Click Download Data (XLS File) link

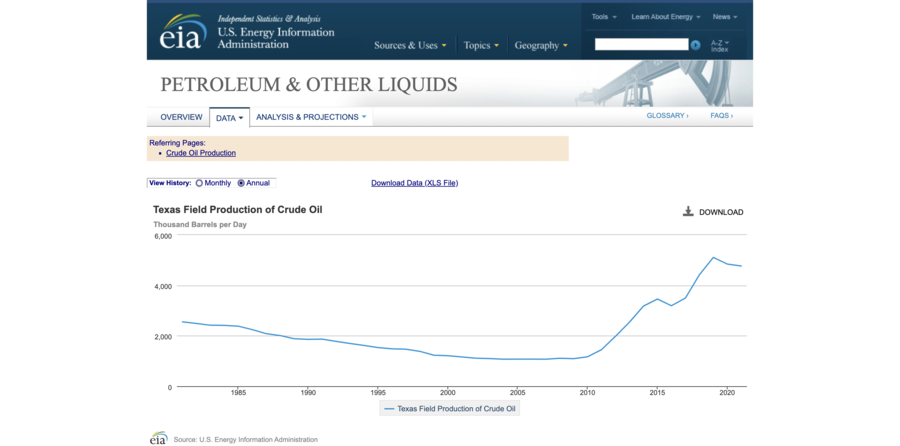point(414,183)
